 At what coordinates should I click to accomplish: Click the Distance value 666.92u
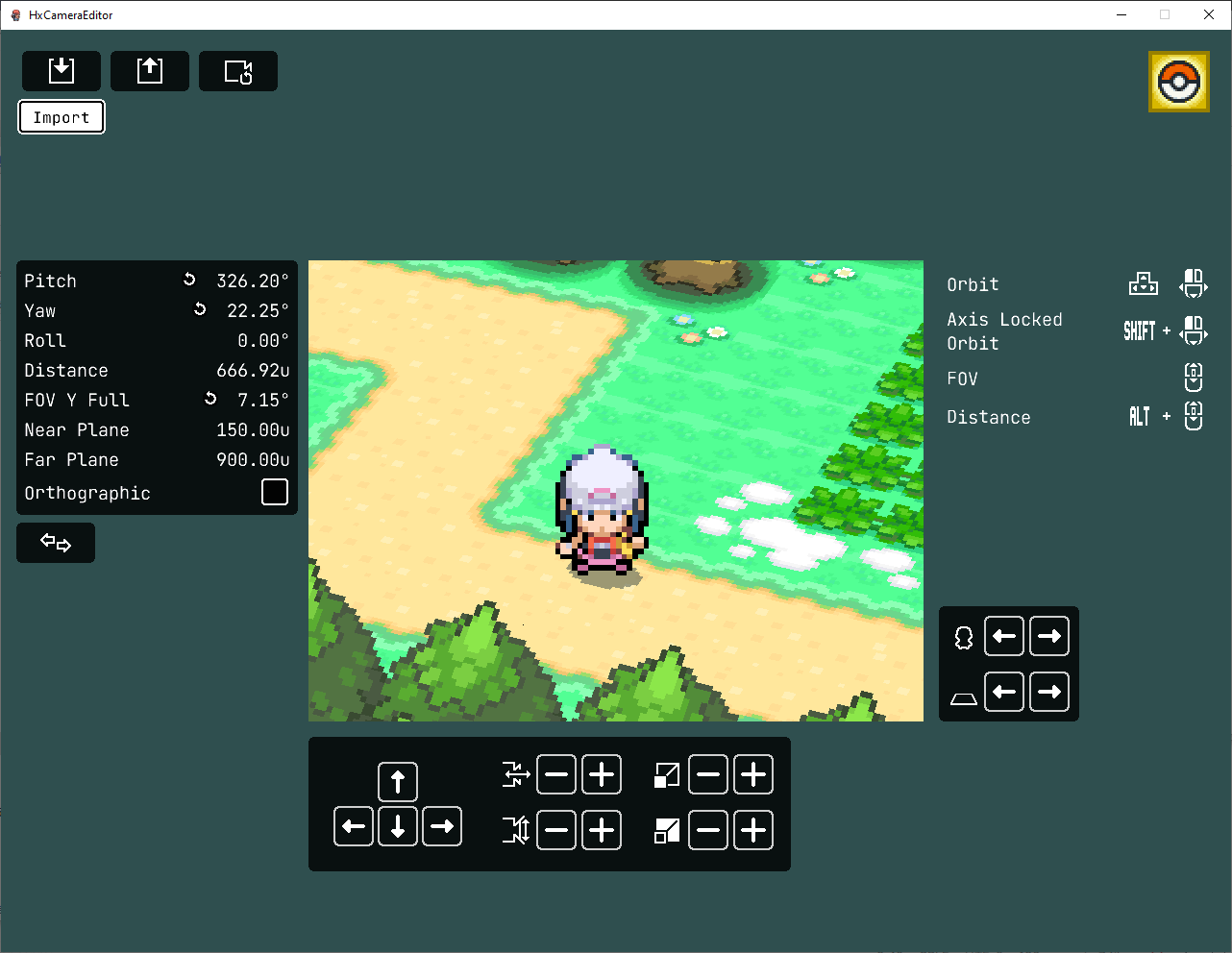[253, 370]
